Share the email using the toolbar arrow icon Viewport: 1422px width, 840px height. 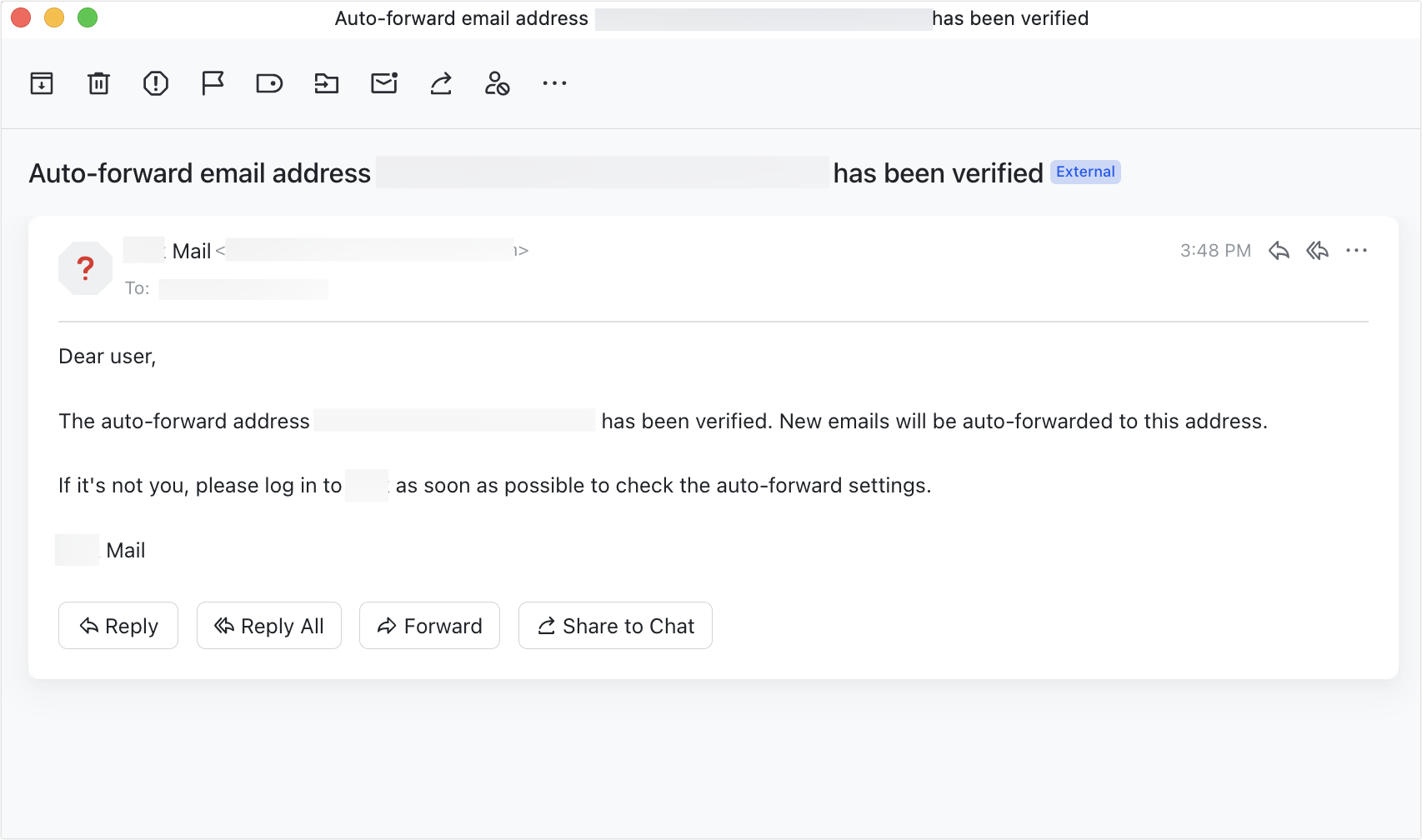[x=441, y=83]
